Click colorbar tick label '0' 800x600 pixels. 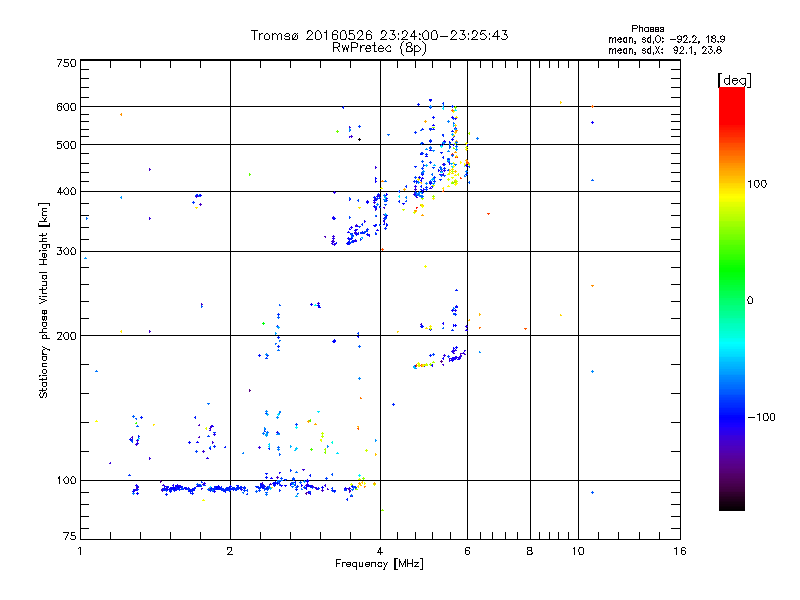[749, 301]
